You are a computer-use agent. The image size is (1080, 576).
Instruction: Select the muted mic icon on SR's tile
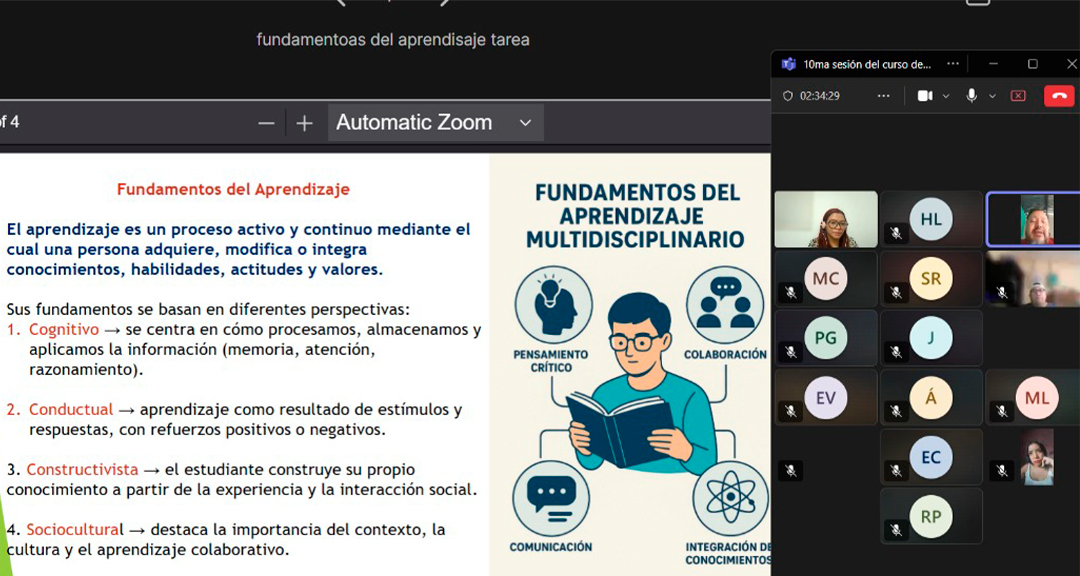coord(896,293)
